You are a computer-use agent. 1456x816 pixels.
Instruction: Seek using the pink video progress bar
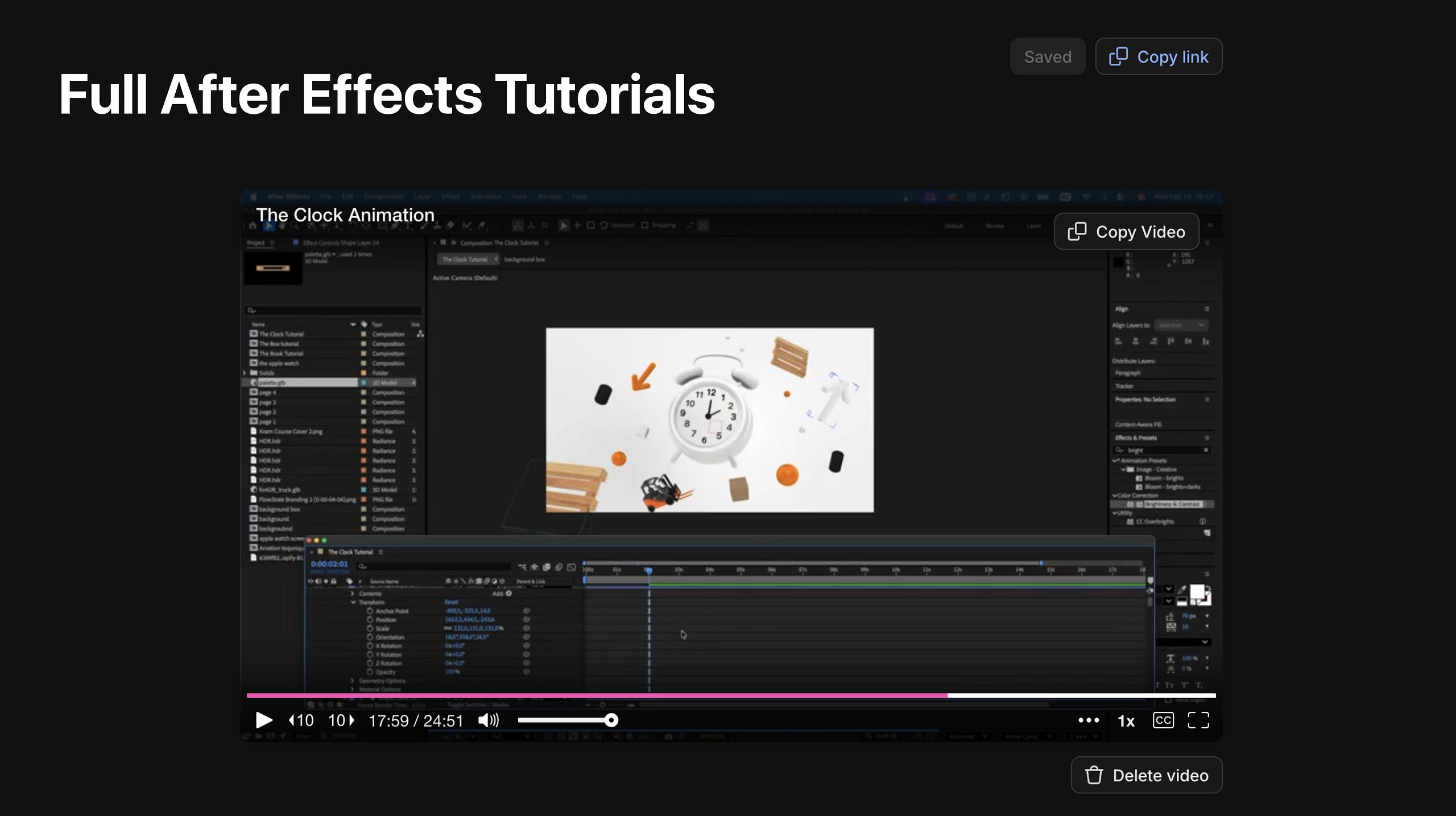tap(731, 695)
